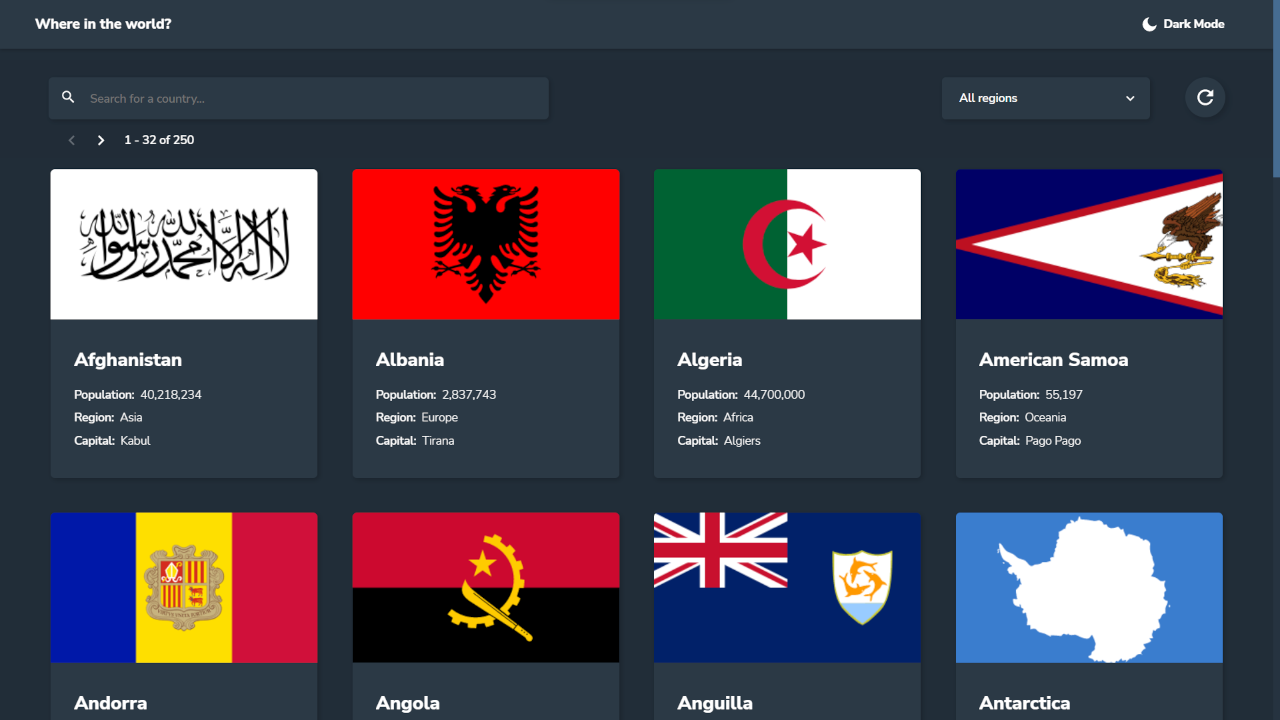Click the previous page arrow

point(71,140)
